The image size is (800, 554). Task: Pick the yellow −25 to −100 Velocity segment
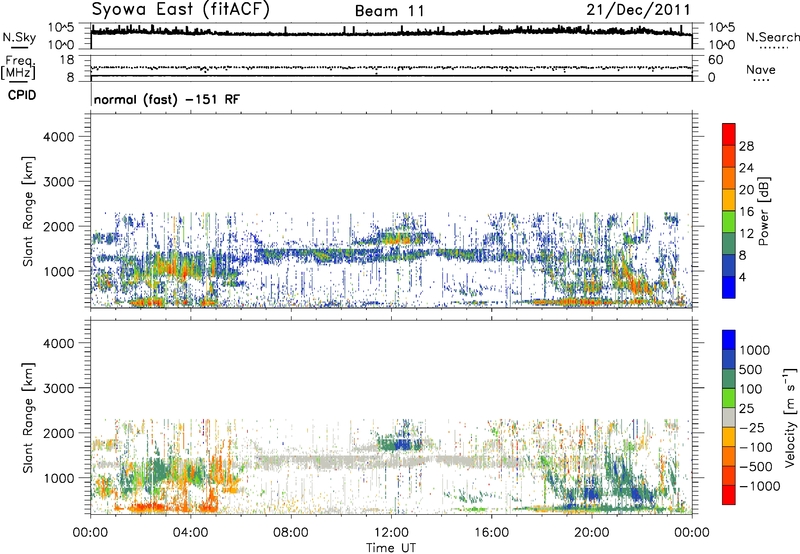click(x=729, y=437)
